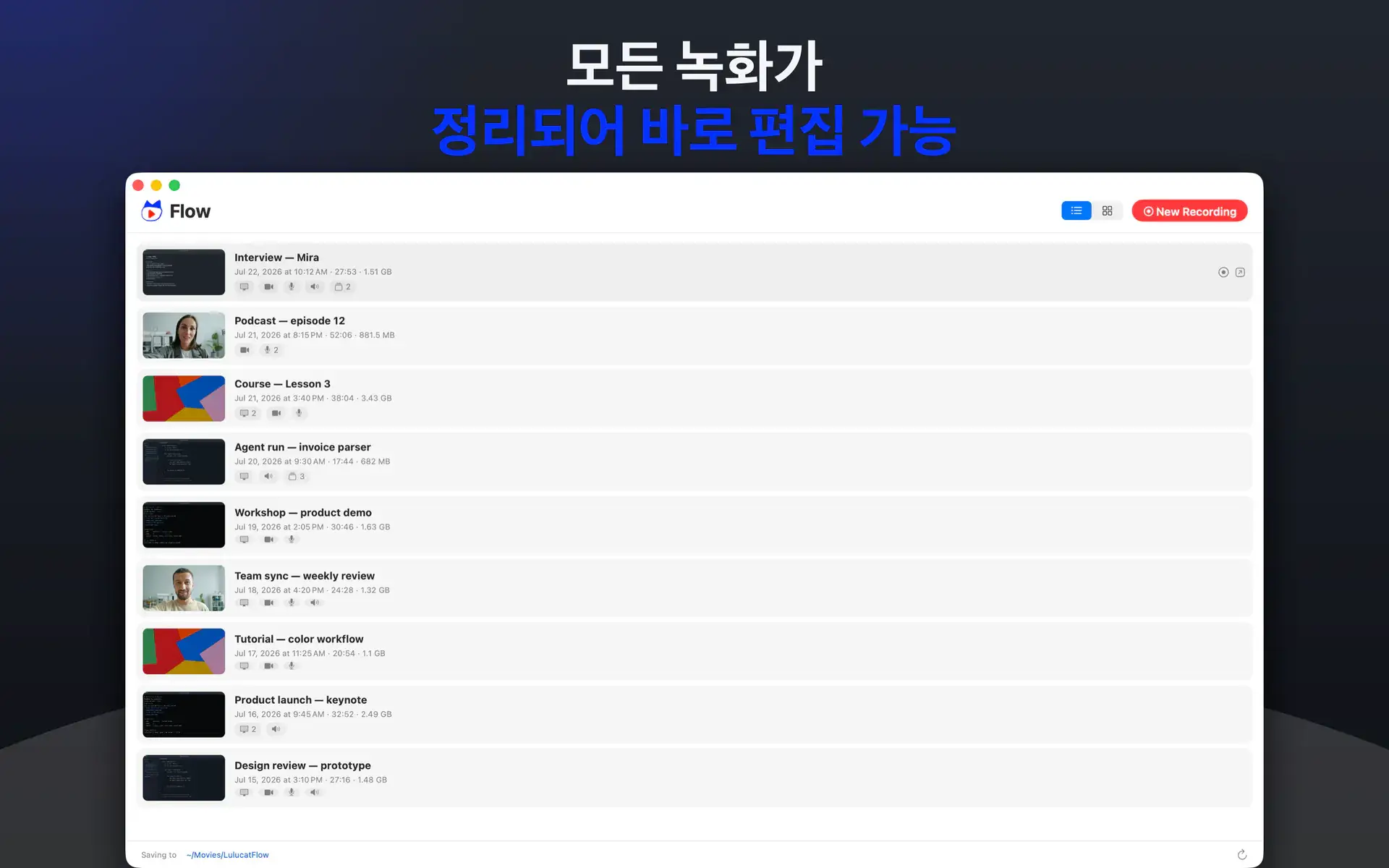Open the Podcast — episode 12 thumbnail
The height and width of the screenshot is (868, 1389).
coord(184,336)
